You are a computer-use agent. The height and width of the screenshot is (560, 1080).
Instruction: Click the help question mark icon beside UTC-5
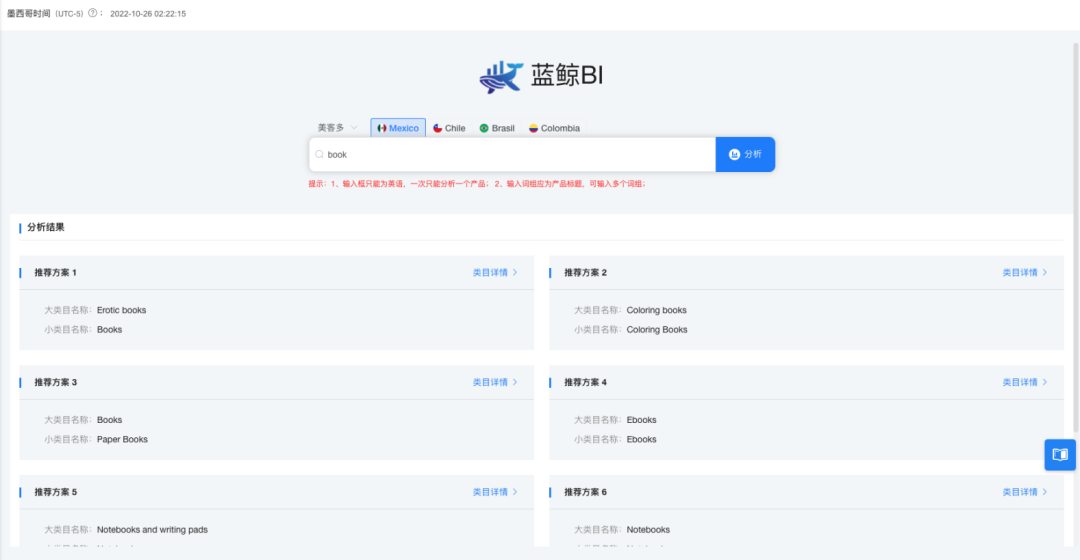coord(92,13)
